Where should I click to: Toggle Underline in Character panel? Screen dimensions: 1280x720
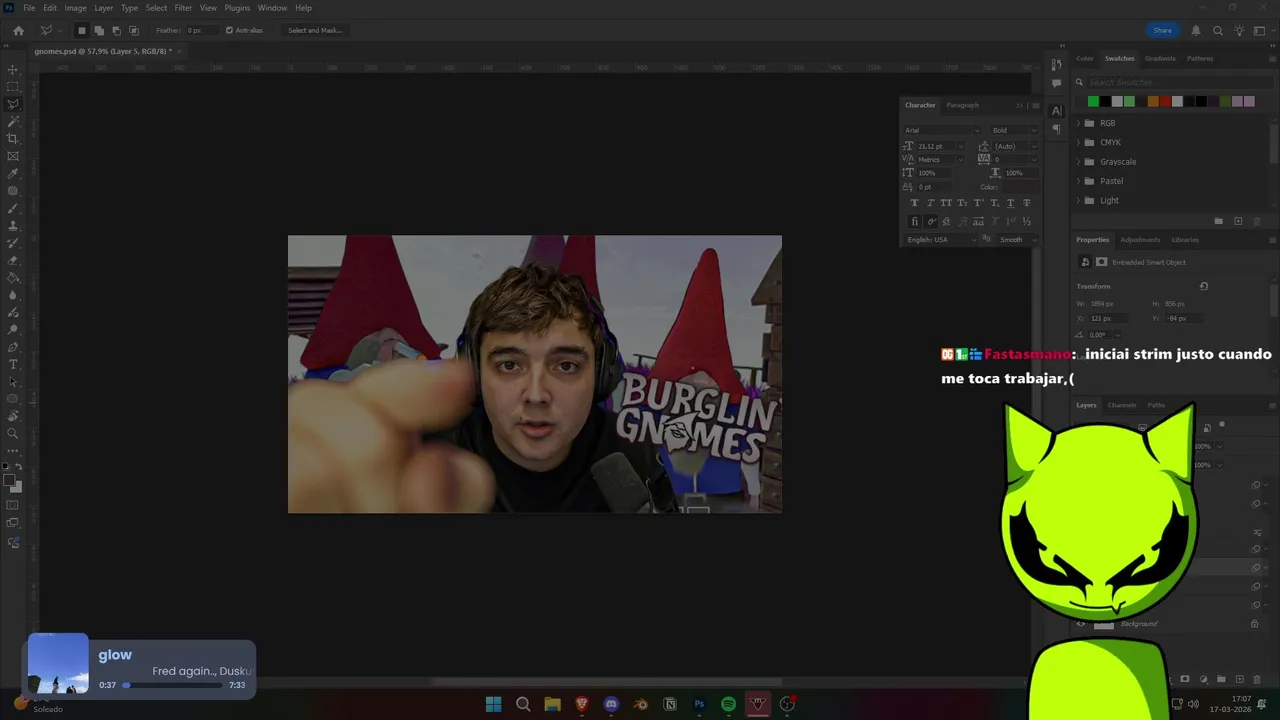pyautogui.click(x=1010, y=203)
